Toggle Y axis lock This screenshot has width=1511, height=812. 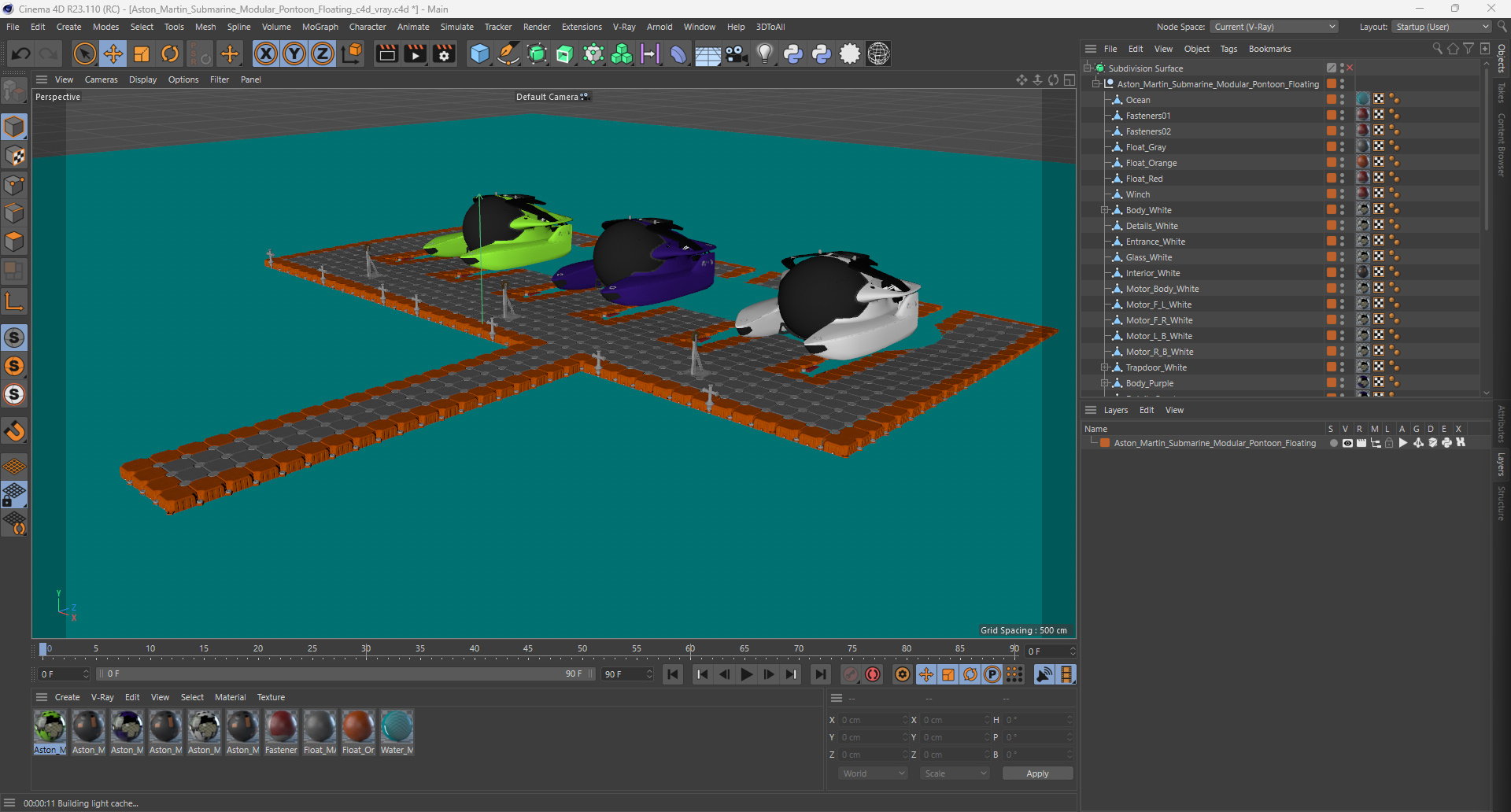[x=294, y=54]
